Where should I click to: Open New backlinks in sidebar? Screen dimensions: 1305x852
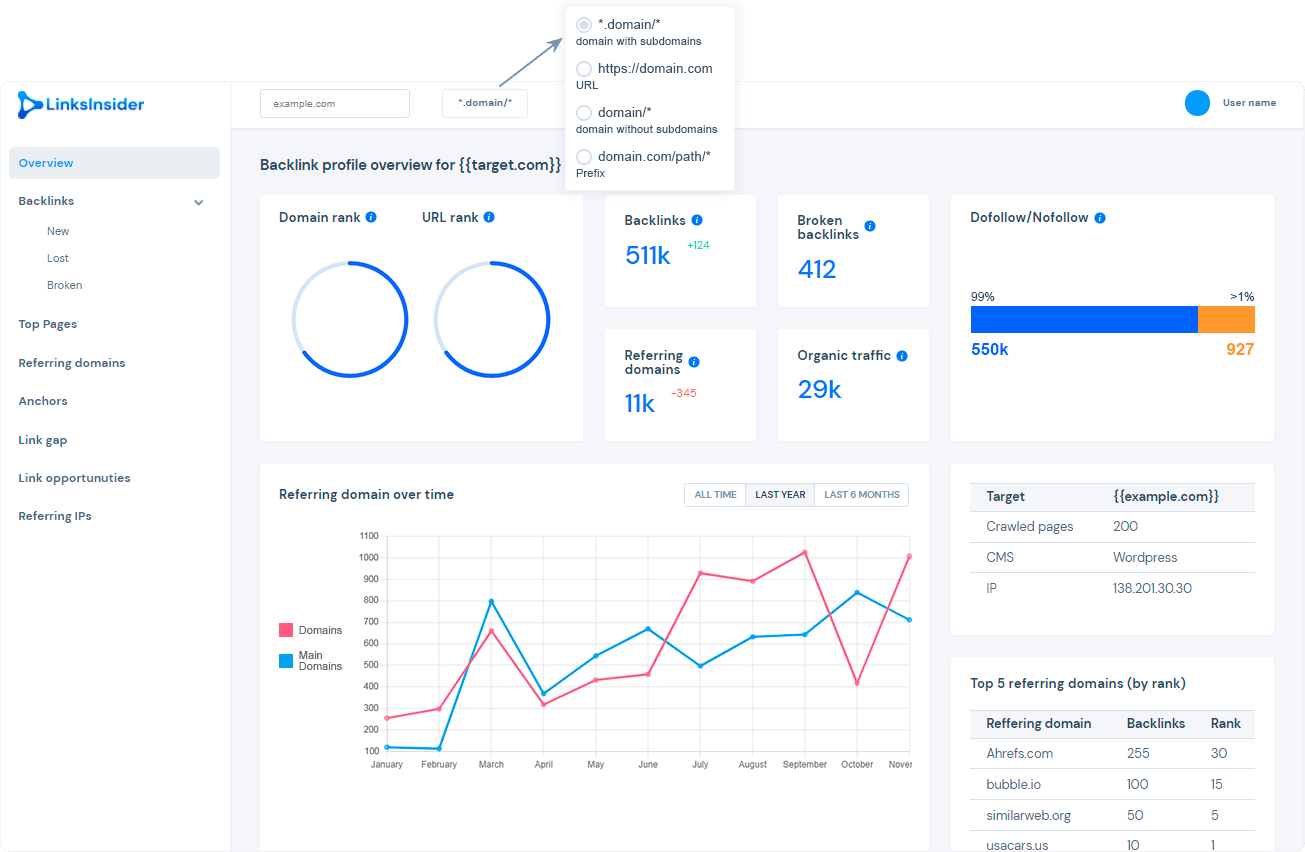58,231
